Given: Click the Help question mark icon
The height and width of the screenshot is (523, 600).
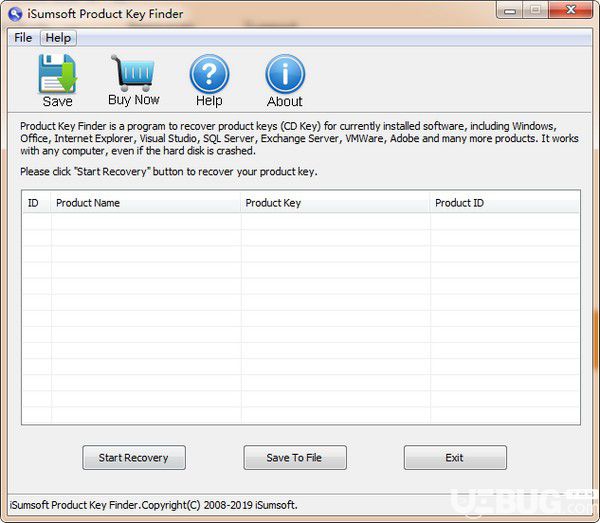Looking at the screenshot, I should (x=209, y=73).
